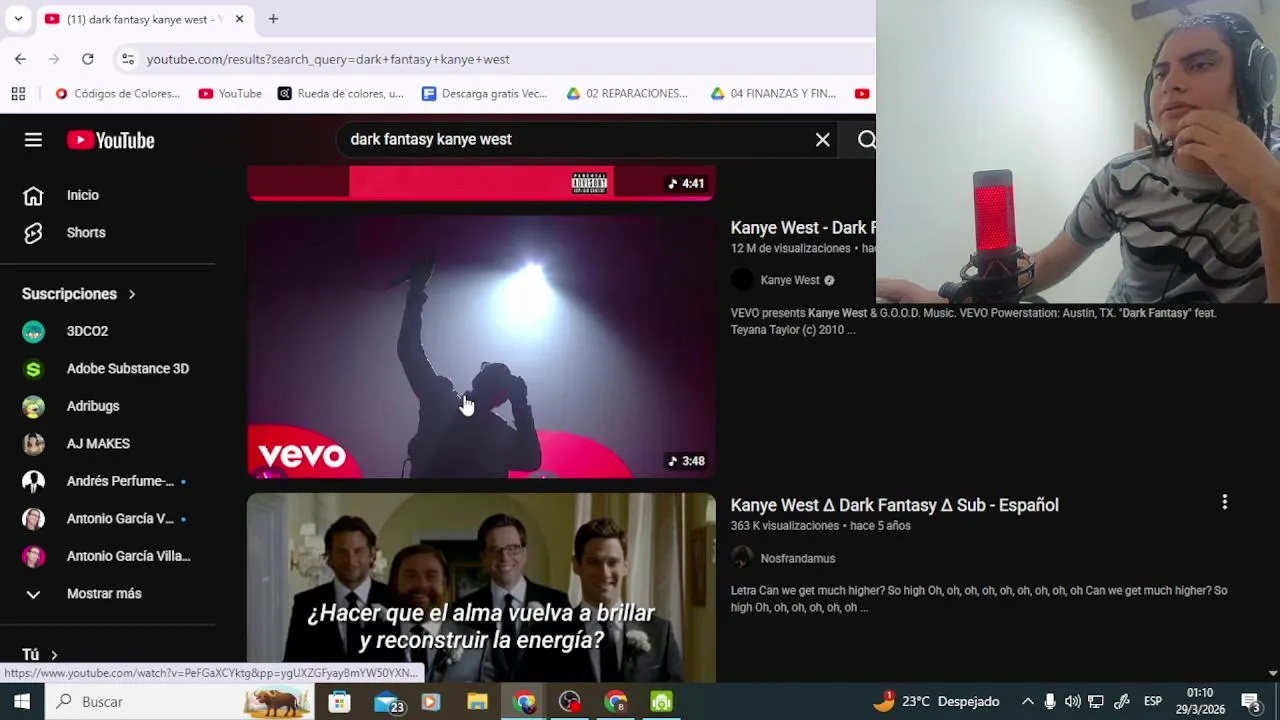This screenshot has height=720, width=1280.
Task: Go to Inicio in sidebar
Action: point(82,195)
